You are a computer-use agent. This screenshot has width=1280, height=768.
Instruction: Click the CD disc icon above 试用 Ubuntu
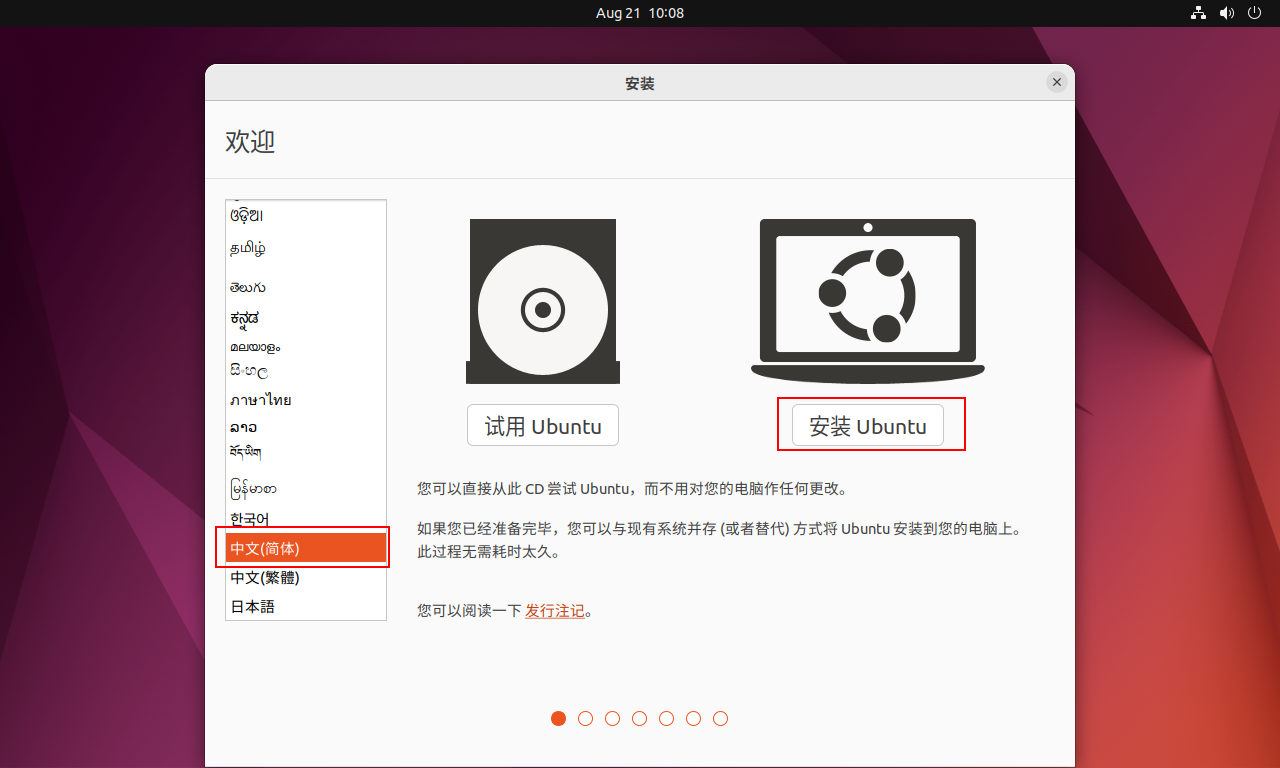pyautogui.click(x=542, y=300)
